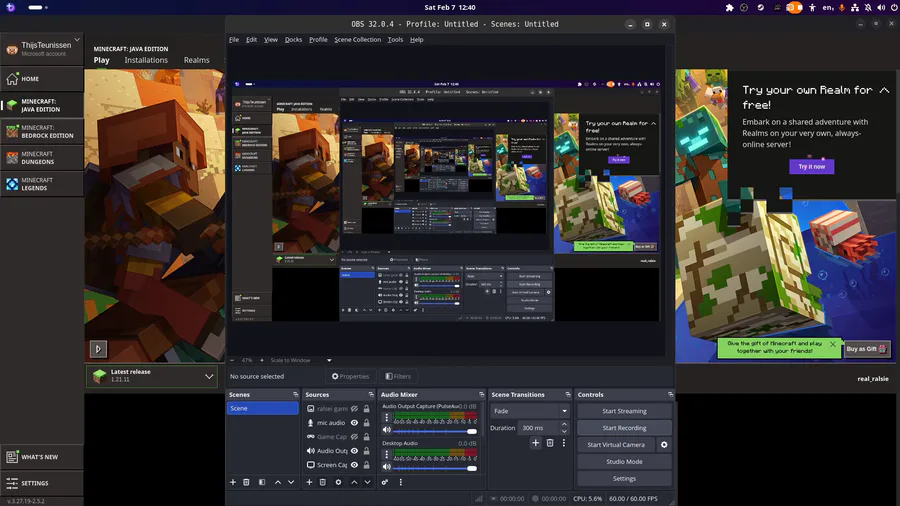Collapse the Try your own Realm banner

click(x=885, y=90)
